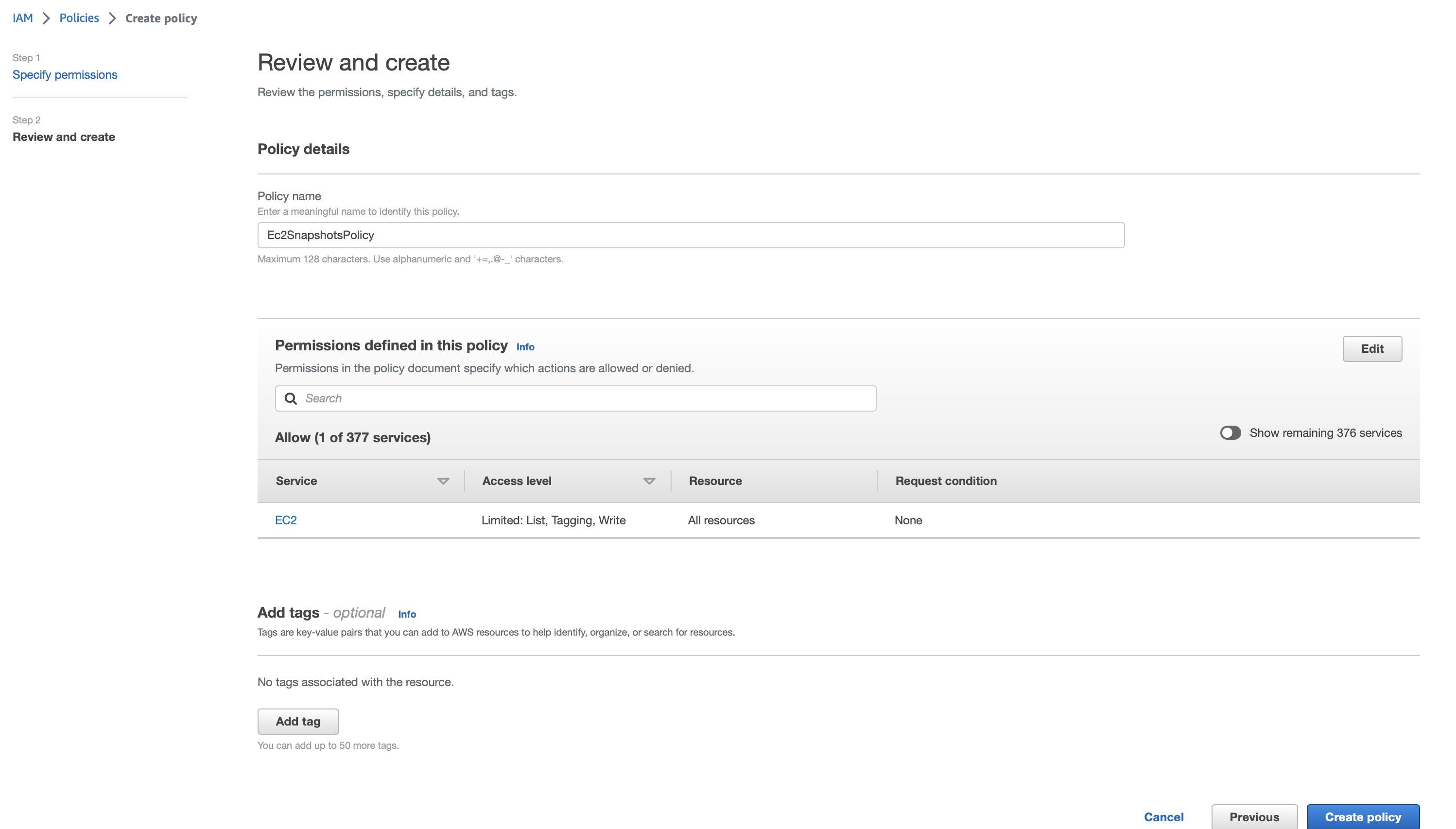Toggle Show remaining 376 services switch
Viewport: 1456px width, 829px height.
click(x=1231, y=432)
